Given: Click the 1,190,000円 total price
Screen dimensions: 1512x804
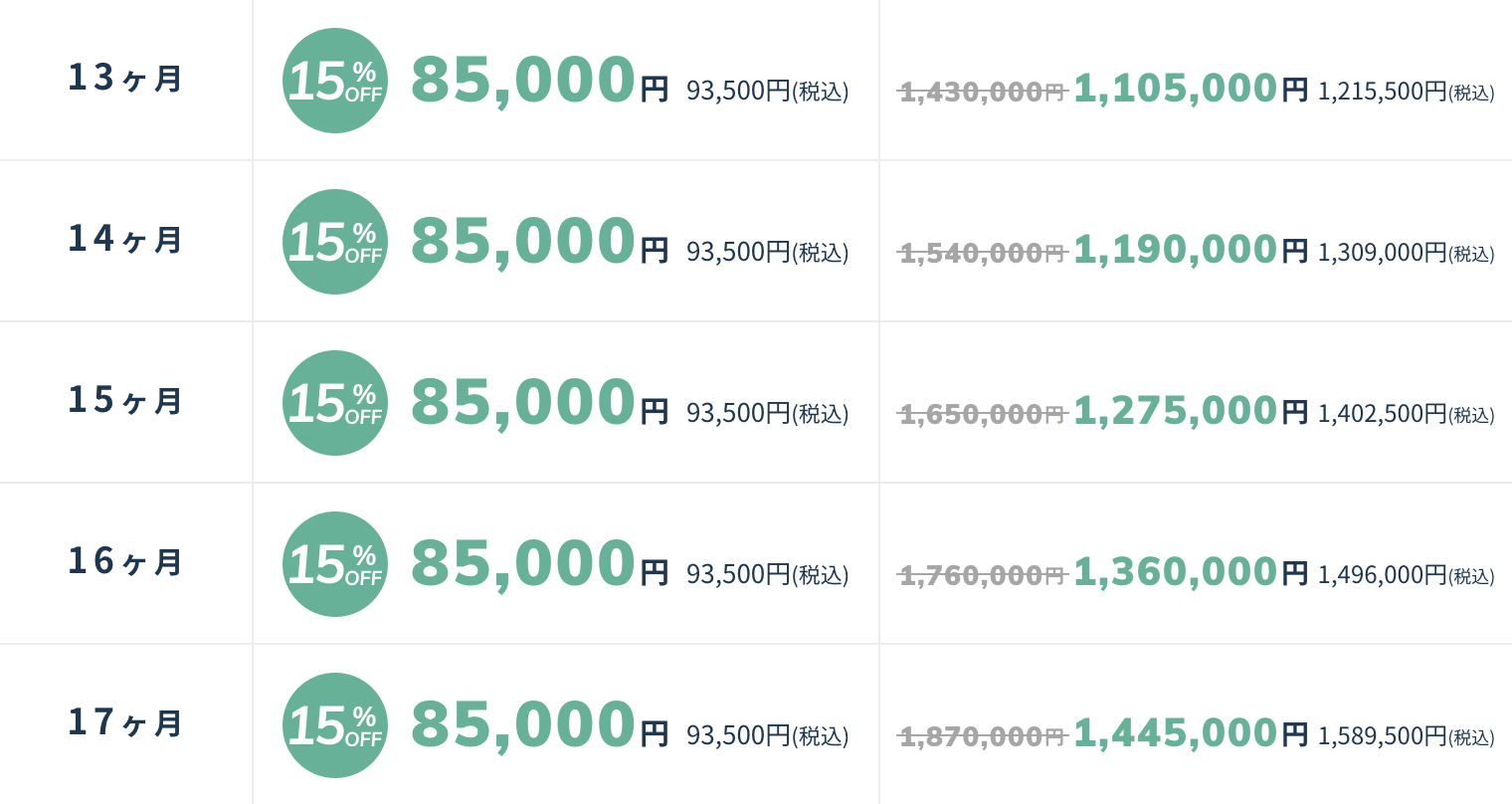Looking at the screenshot, I should [1191, 250].
